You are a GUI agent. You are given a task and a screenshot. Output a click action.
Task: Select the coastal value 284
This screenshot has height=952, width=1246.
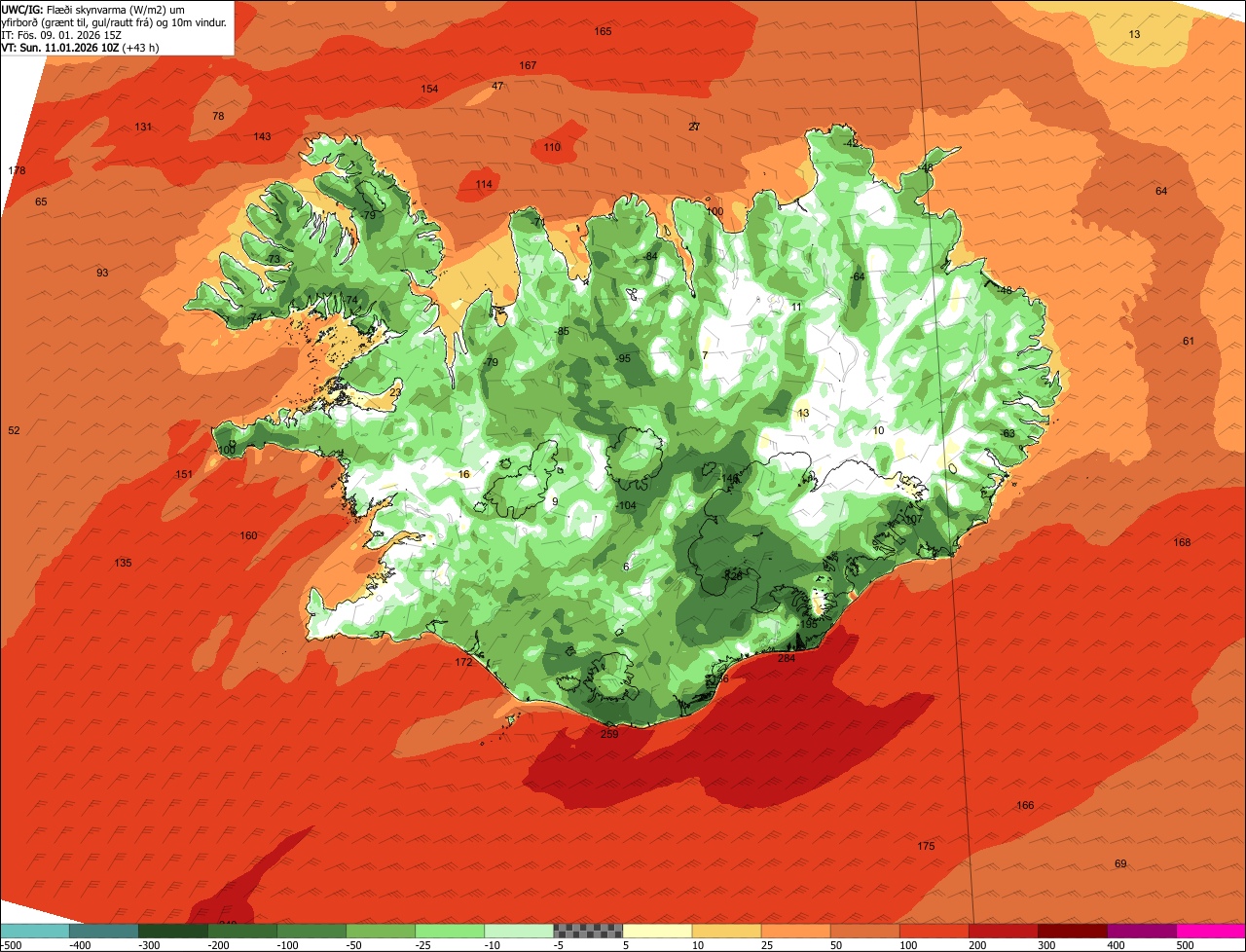[x=787, y=658]
